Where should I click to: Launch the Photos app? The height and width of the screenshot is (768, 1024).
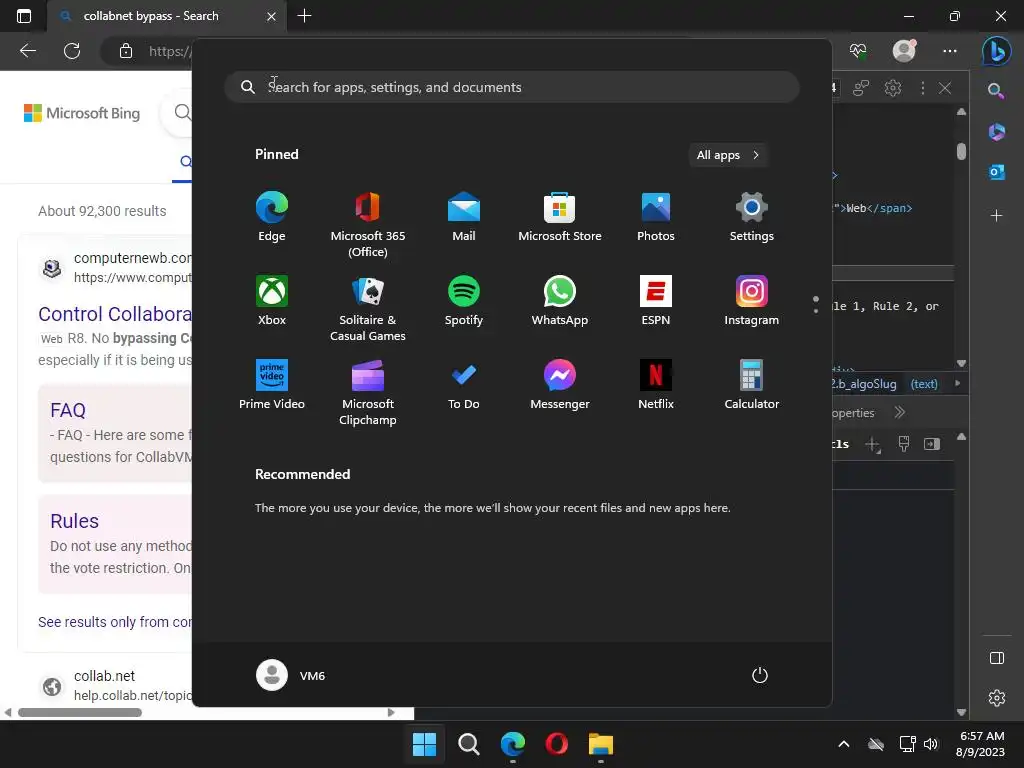[x=656, y=217]
